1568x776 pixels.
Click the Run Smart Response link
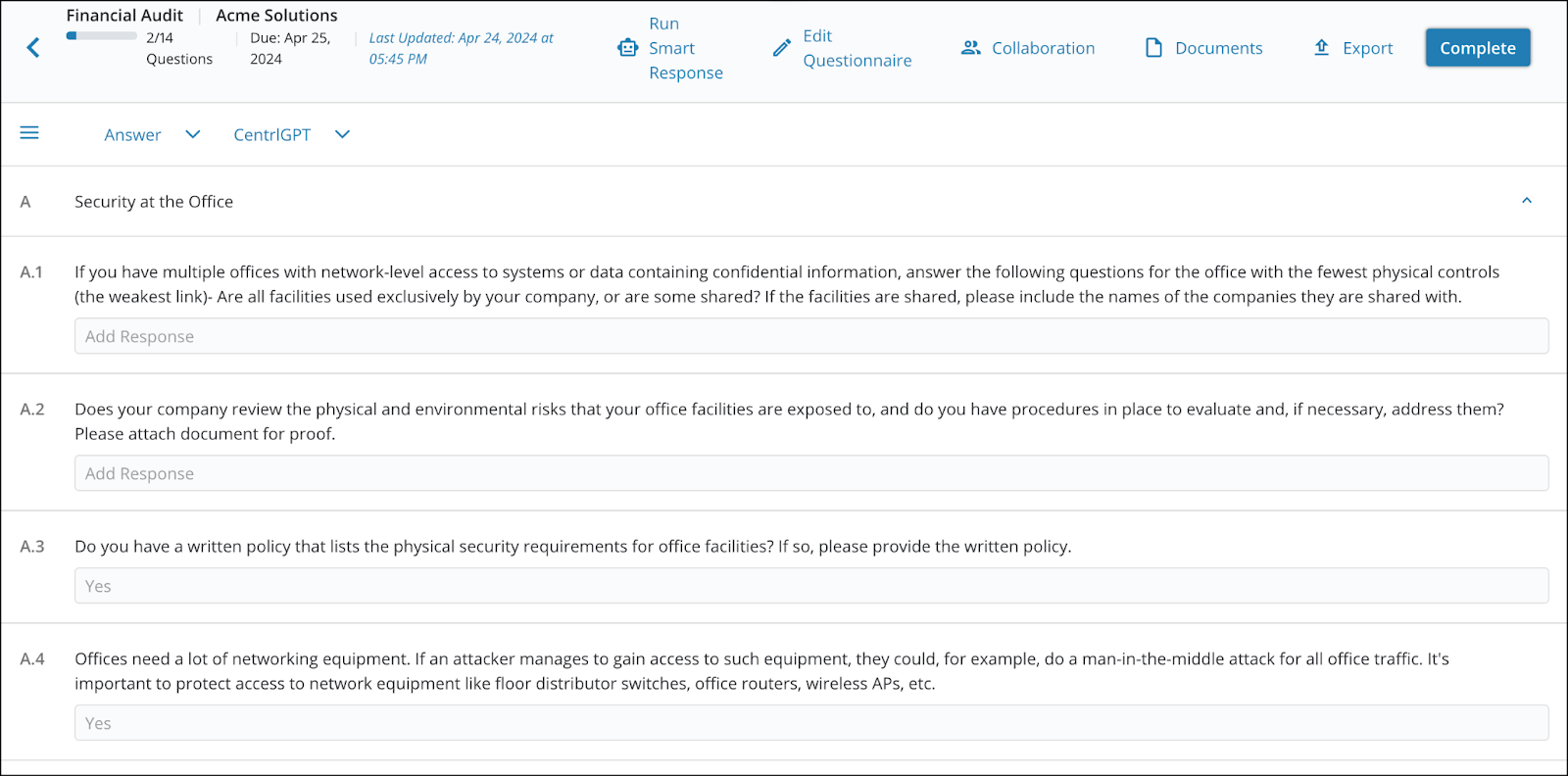point(686,48)
